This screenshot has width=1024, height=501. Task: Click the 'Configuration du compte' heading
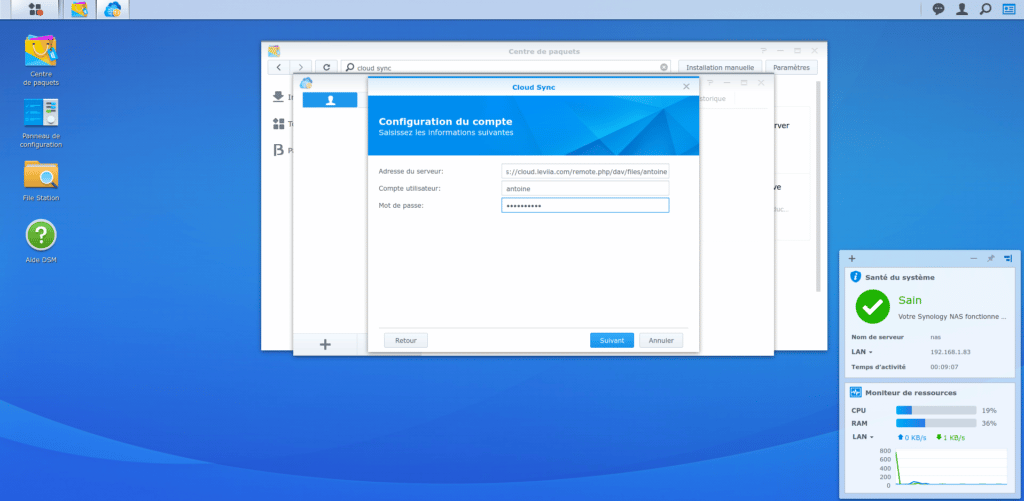click(445, 121)
